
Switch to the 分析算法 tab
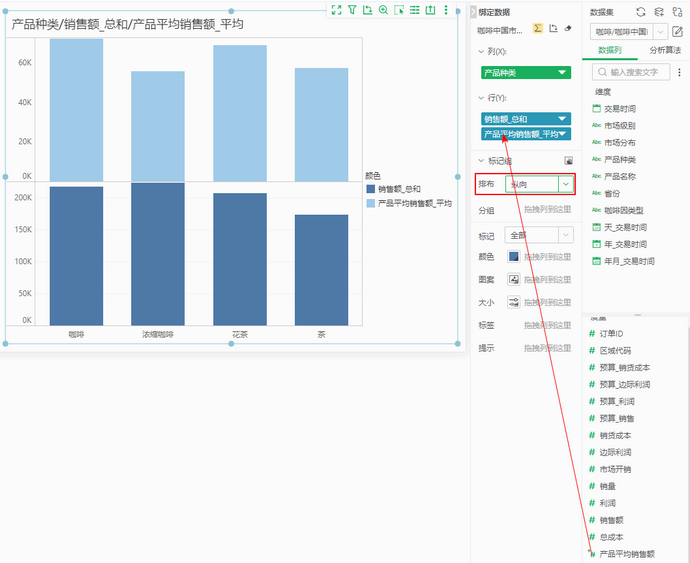663,50
